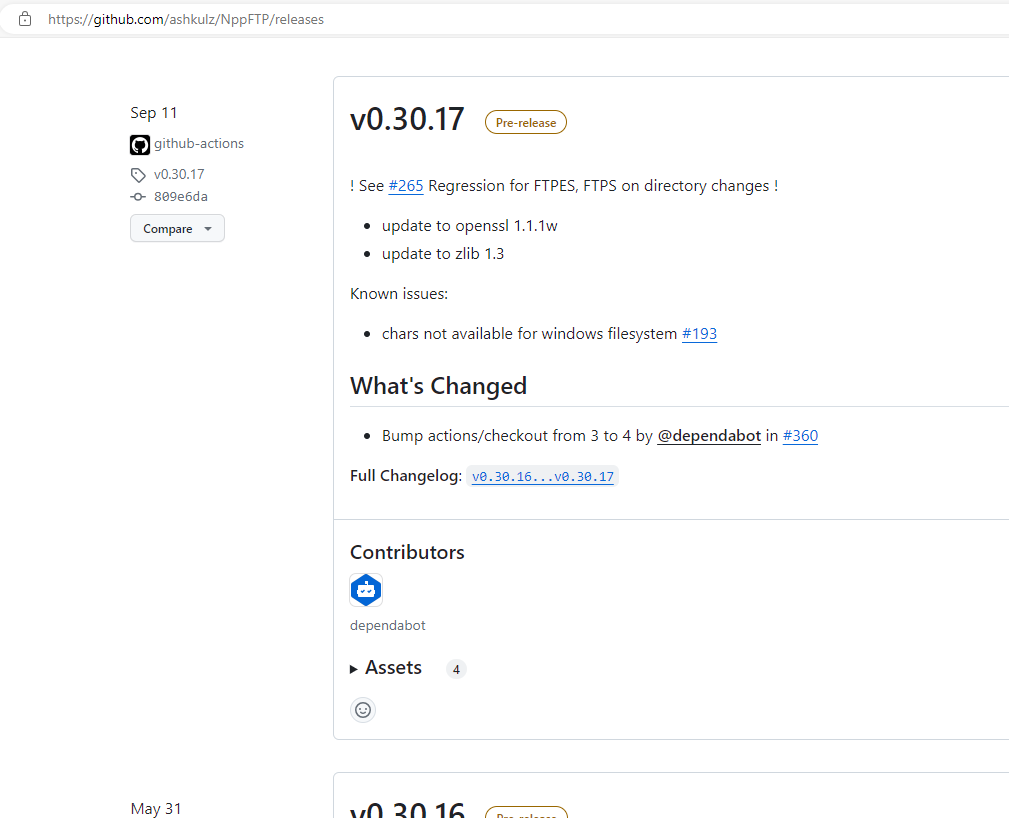The height and width of the screenshot is (818, 1009).
Task: Click the 'Full Changelog:' label
Action: pos(406,476)
